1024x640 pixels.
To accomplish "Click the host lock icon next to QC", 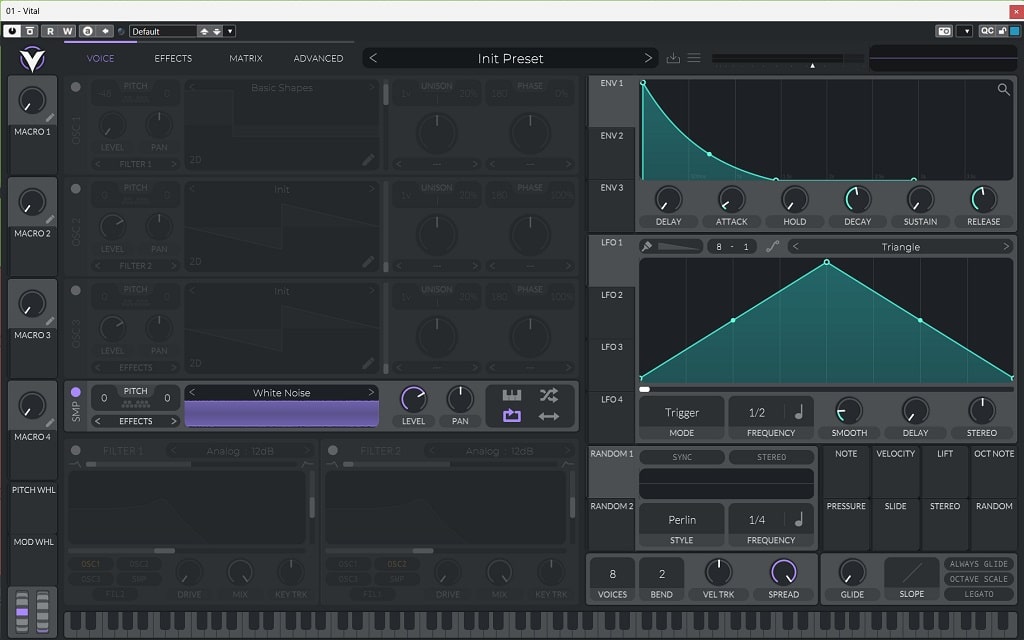I will tap(1002, 31).
